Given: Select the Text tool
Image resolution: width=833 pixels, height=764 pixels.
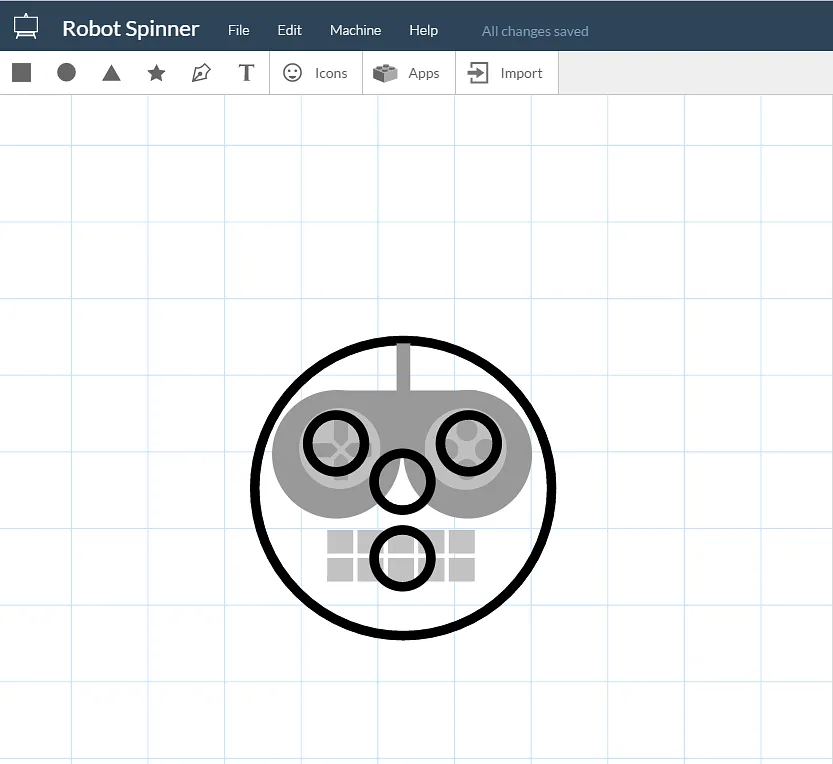Looking at the screenshot, I should coord(246,73).
